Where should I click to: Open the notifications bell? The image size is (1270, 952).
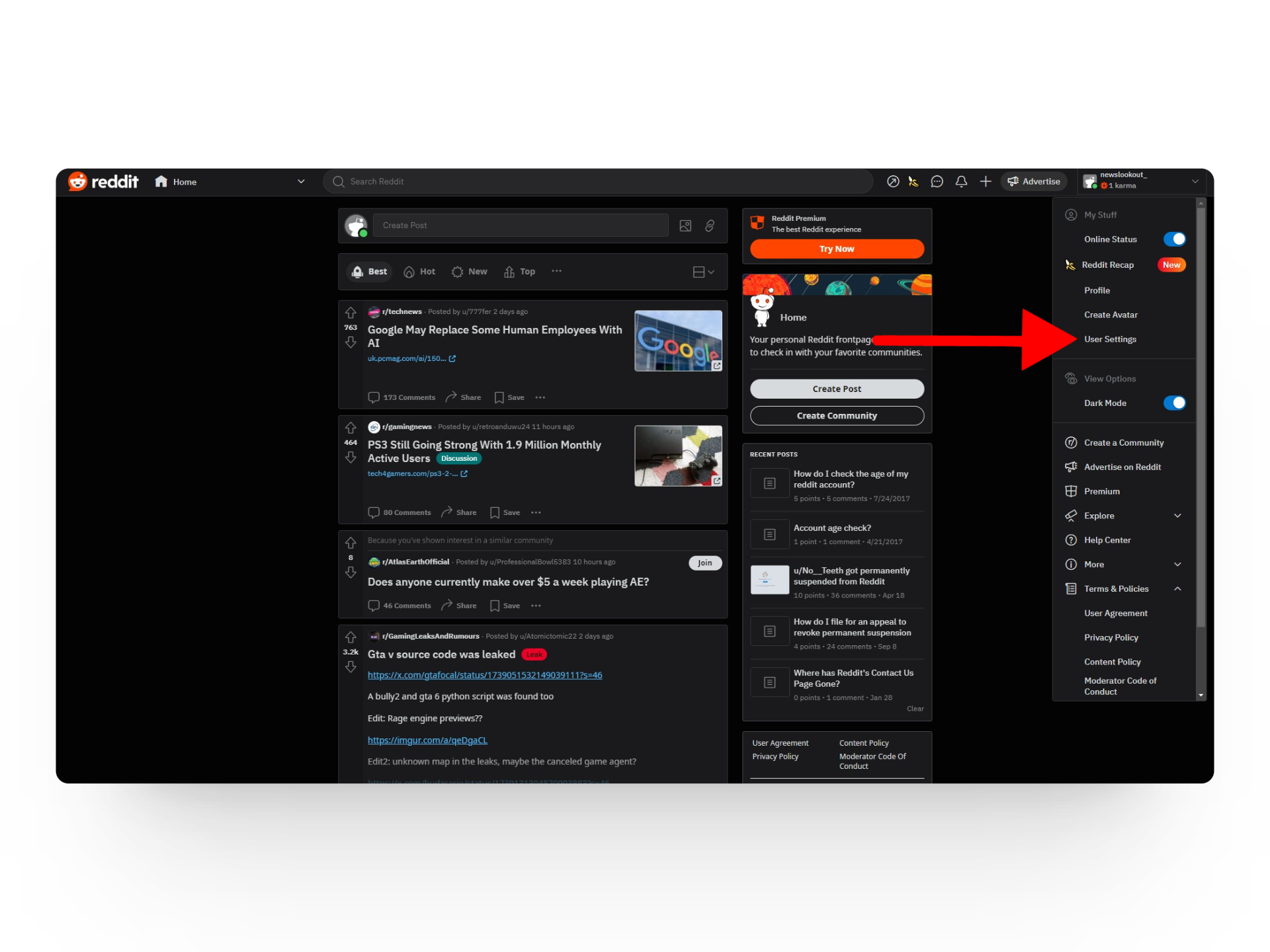(961, 181)
